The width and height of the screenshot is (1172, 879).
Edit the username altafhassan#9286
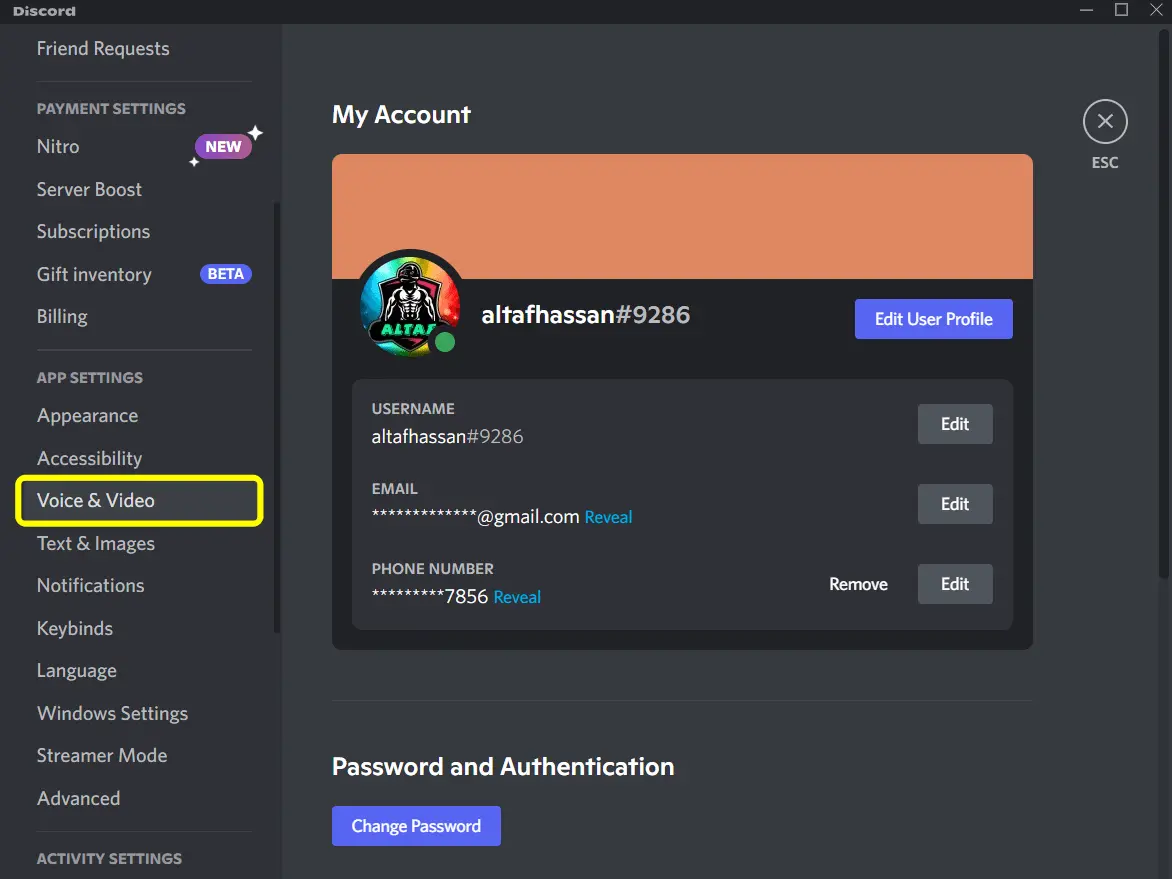pyautogui.click(x=954, y=423)
